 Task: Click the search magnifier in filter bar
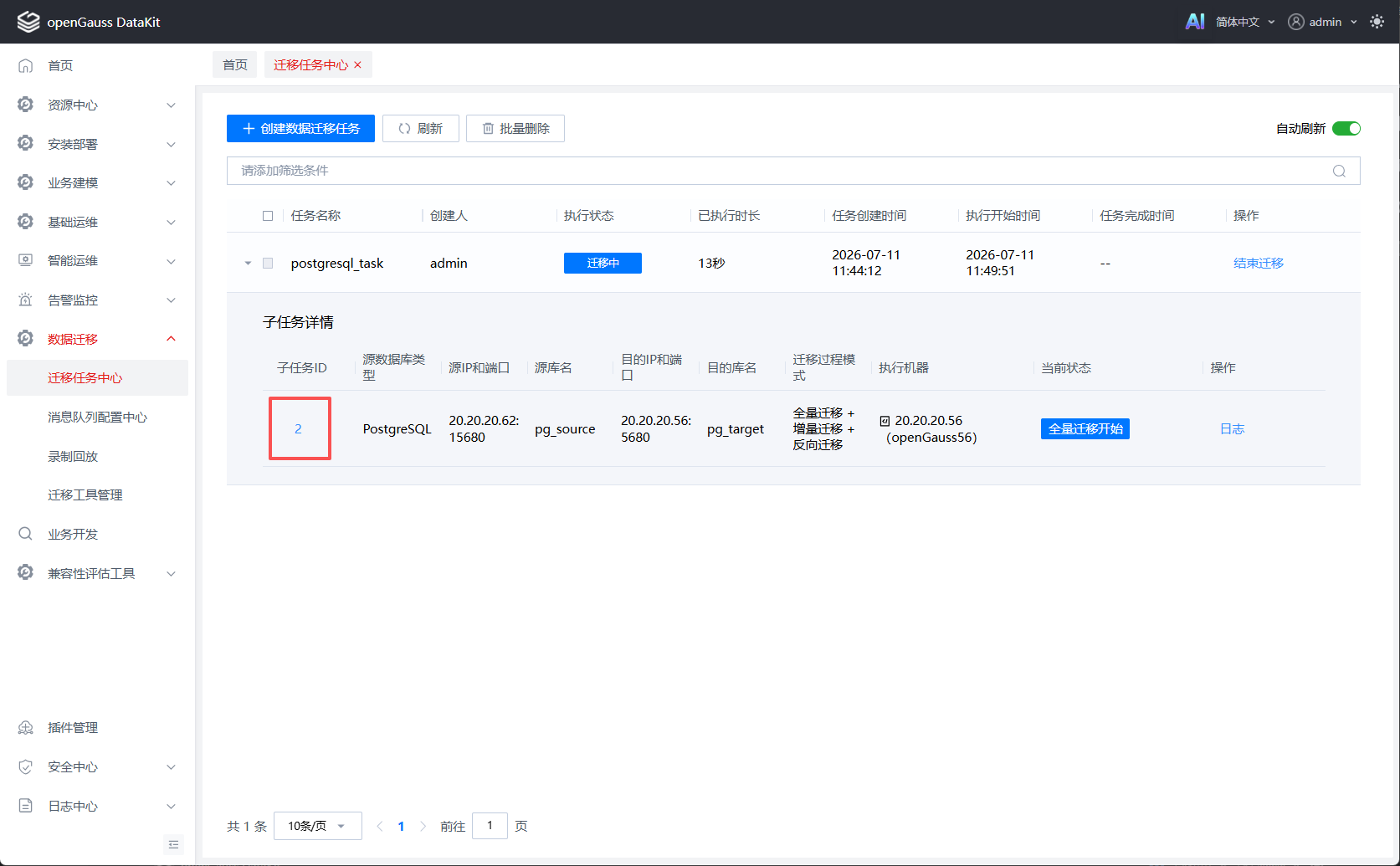coord(1339,171)
